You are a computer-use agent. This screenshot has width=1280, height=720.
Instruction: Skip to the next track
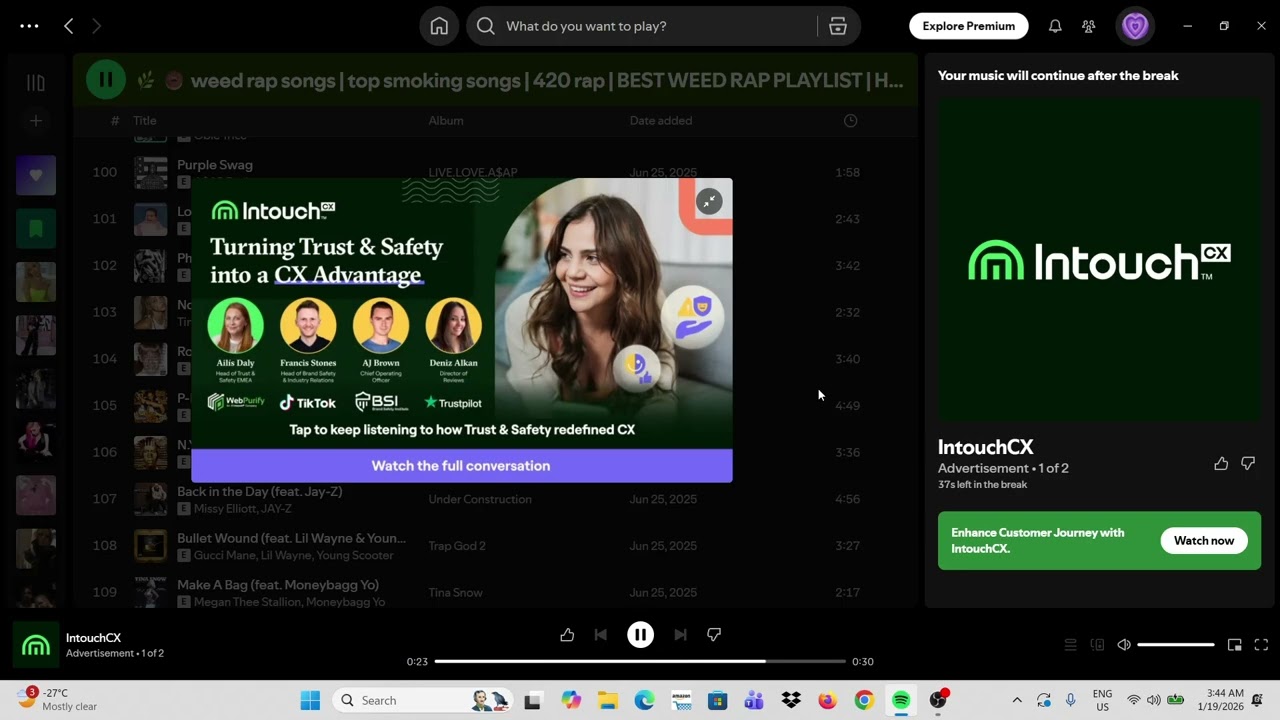coord(680,635)
